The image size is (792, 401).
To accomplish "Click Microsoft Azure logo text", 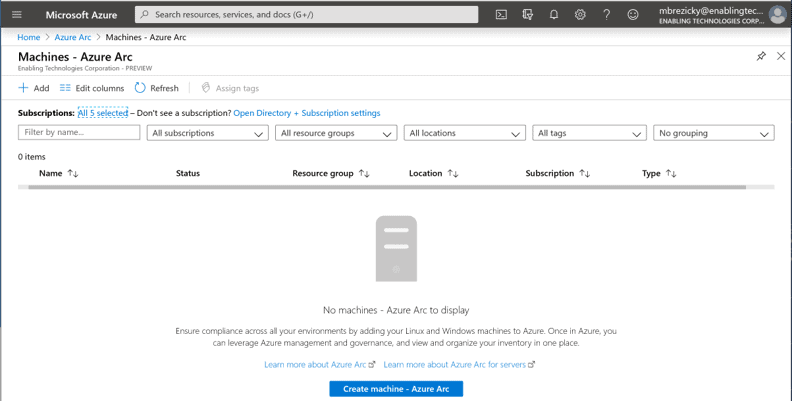I will 81,15.
